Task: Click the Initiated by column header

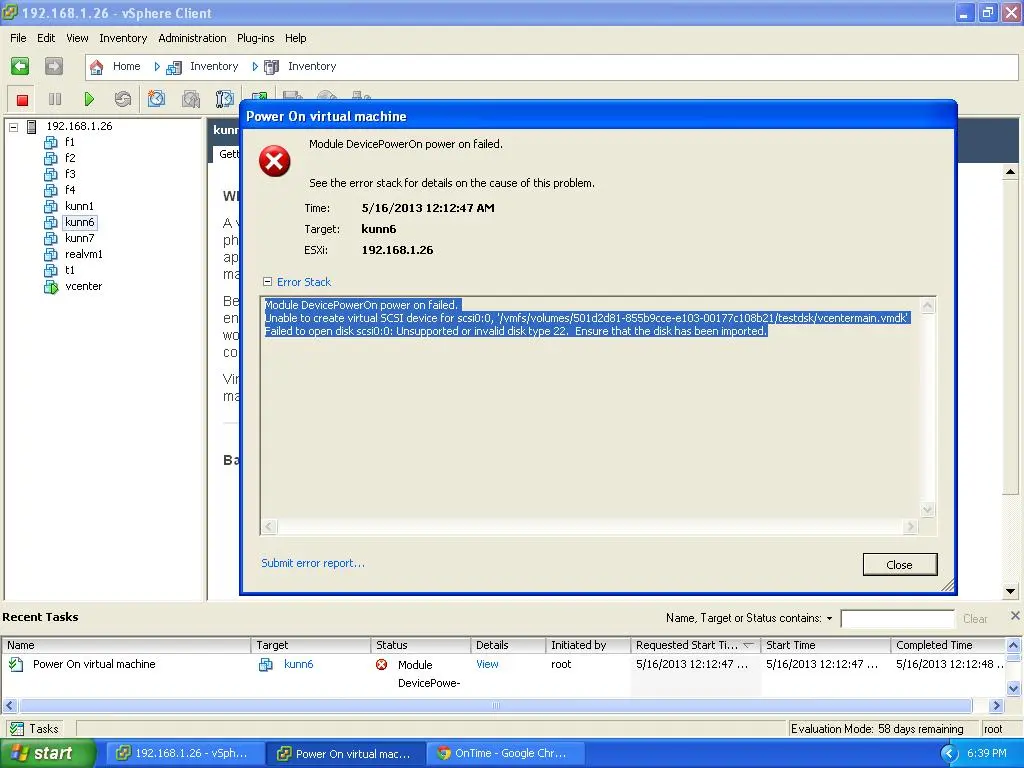Action: [x=588, y=645]
